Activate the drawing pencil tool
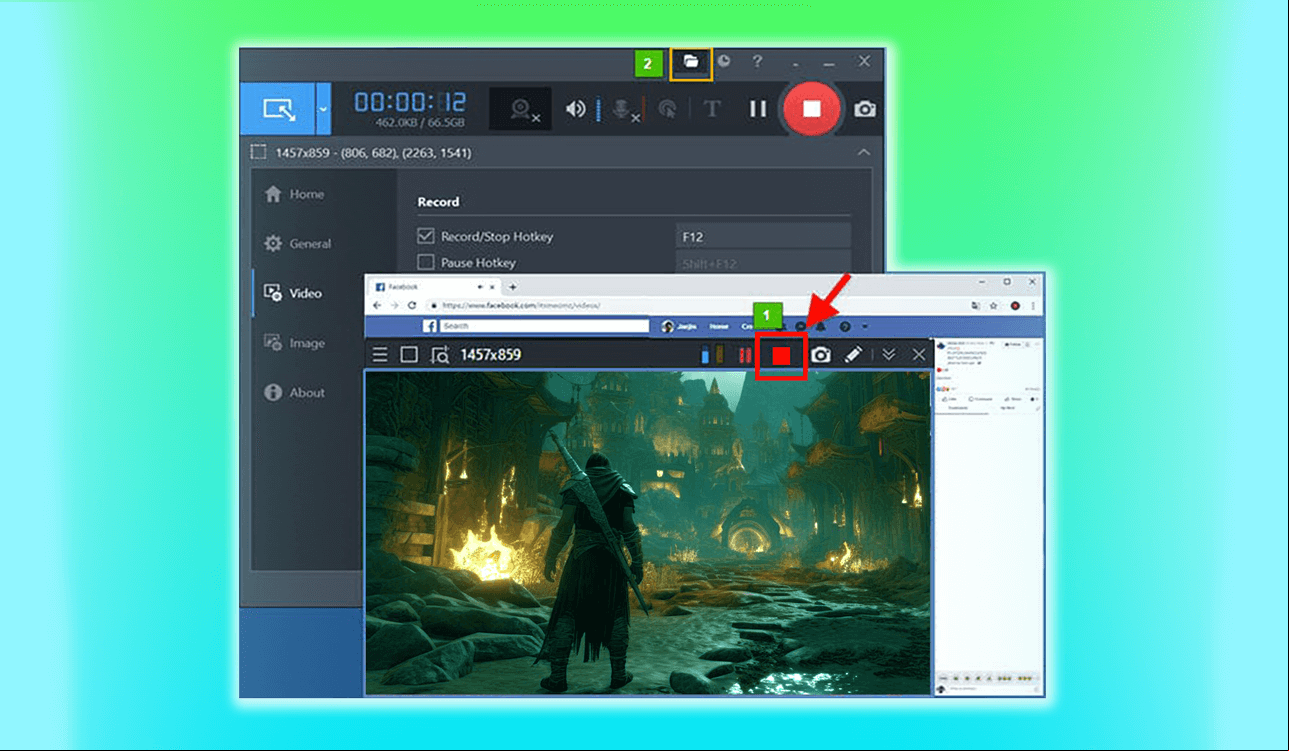This screenshot has height=751, width=1289. pos(853,354)
